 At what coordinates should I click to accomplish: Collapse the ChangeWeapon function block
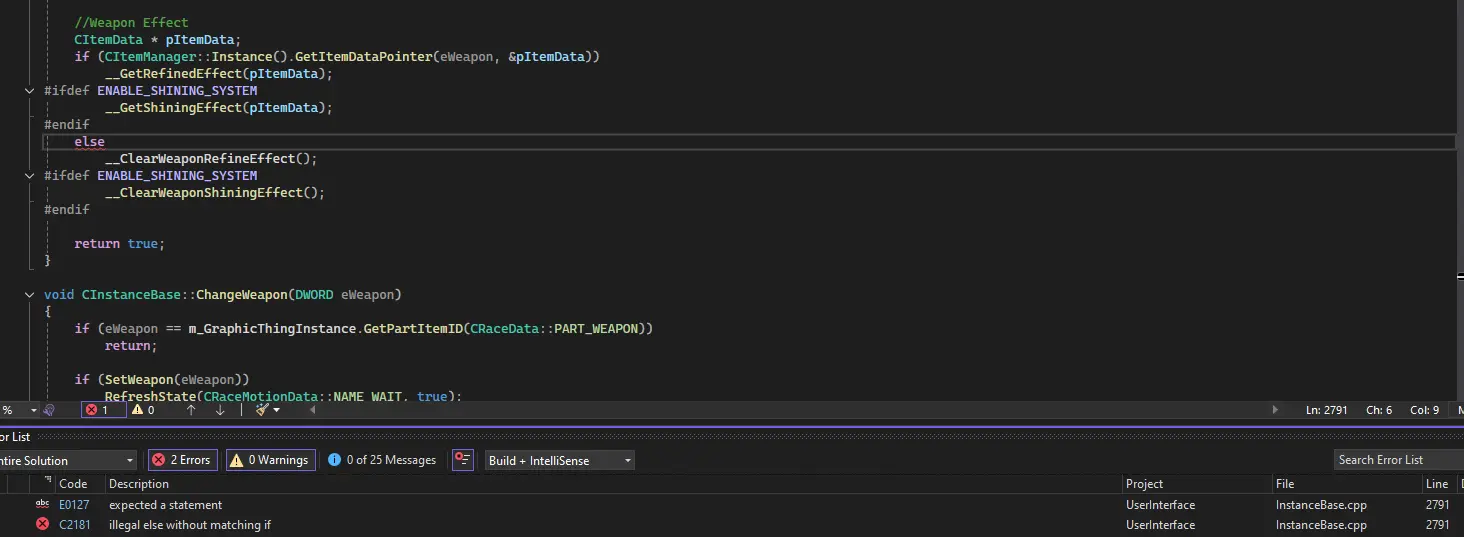[x=31, y=295]
